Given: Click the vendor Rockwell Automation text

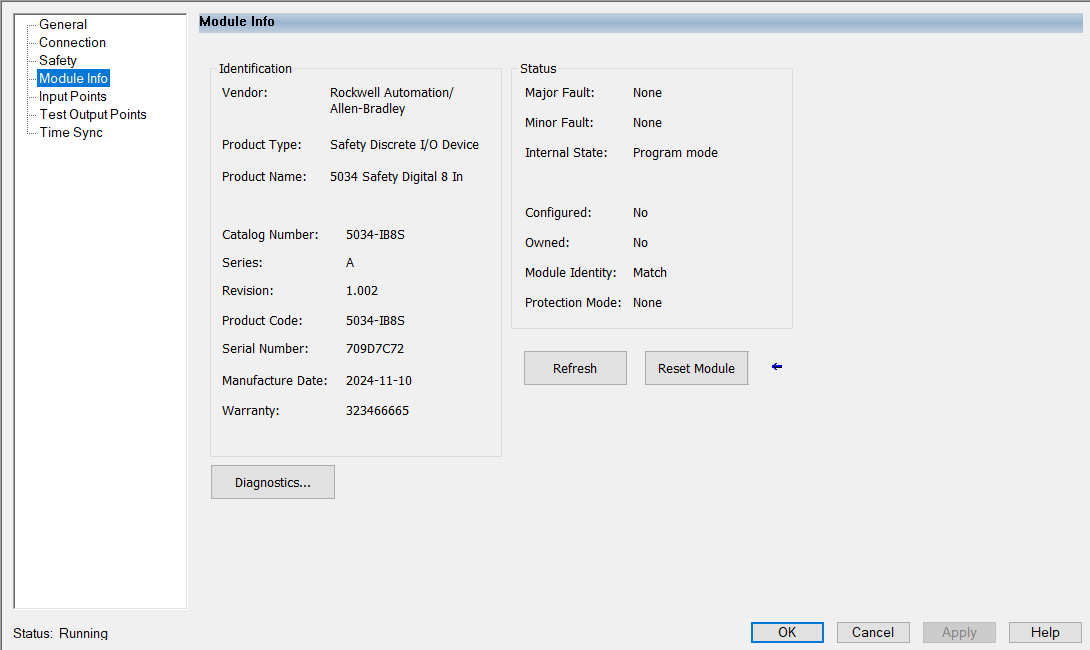Looking at the screenshot, I should 391,101.
